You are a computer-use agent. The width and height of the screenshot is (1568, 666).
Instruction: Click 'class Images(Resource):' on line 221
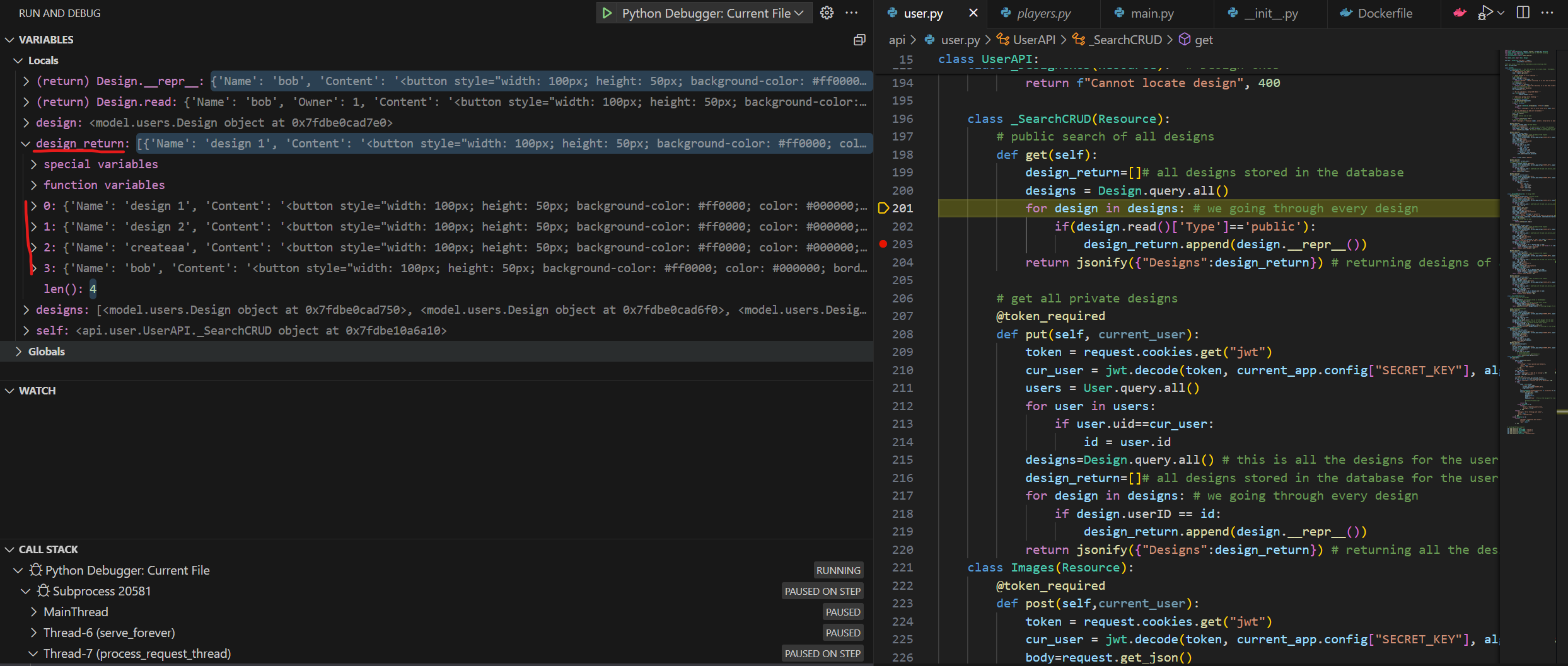1050,567
